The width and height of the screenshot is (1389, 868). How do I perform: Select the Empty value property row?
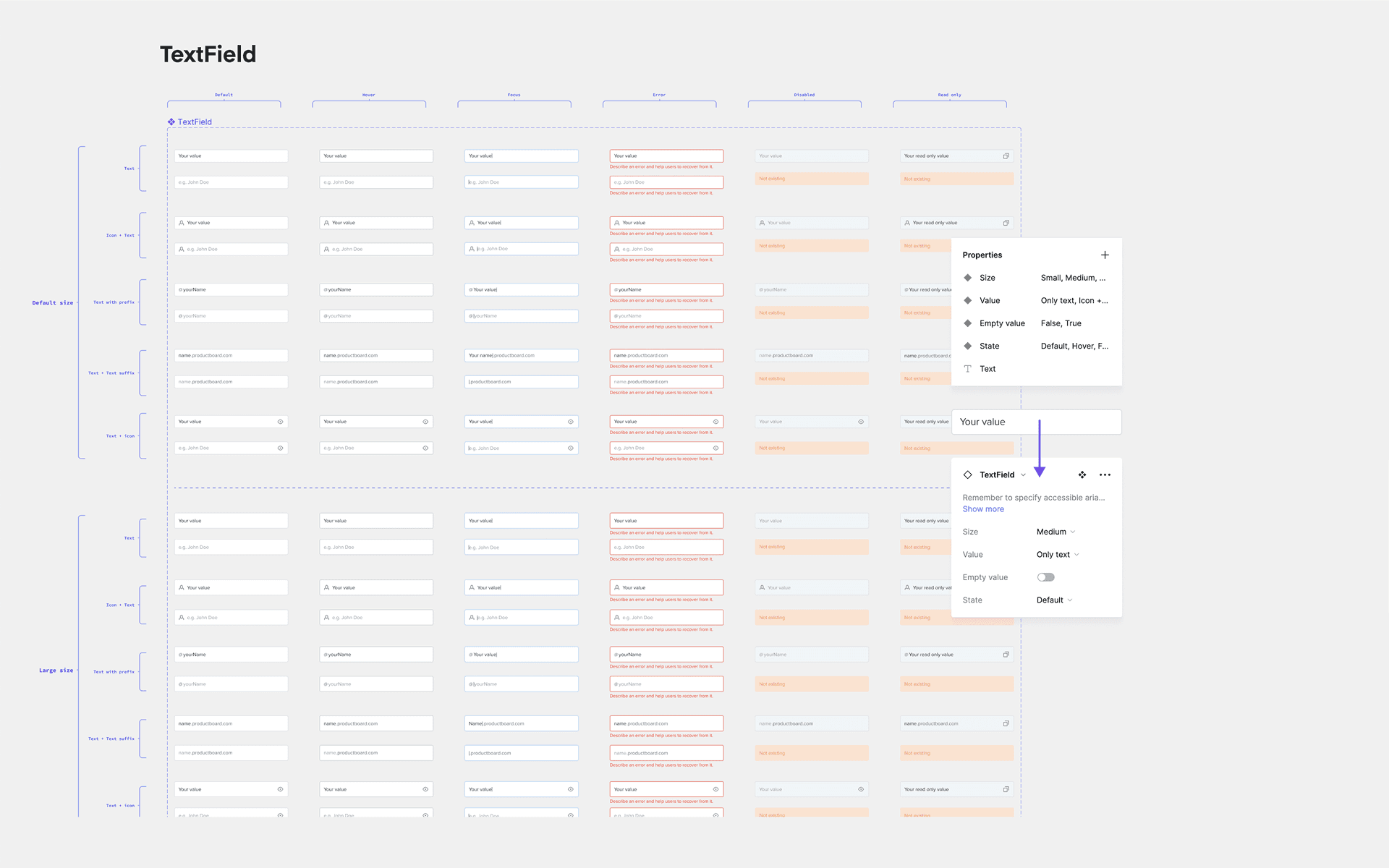coord(1002,323)
